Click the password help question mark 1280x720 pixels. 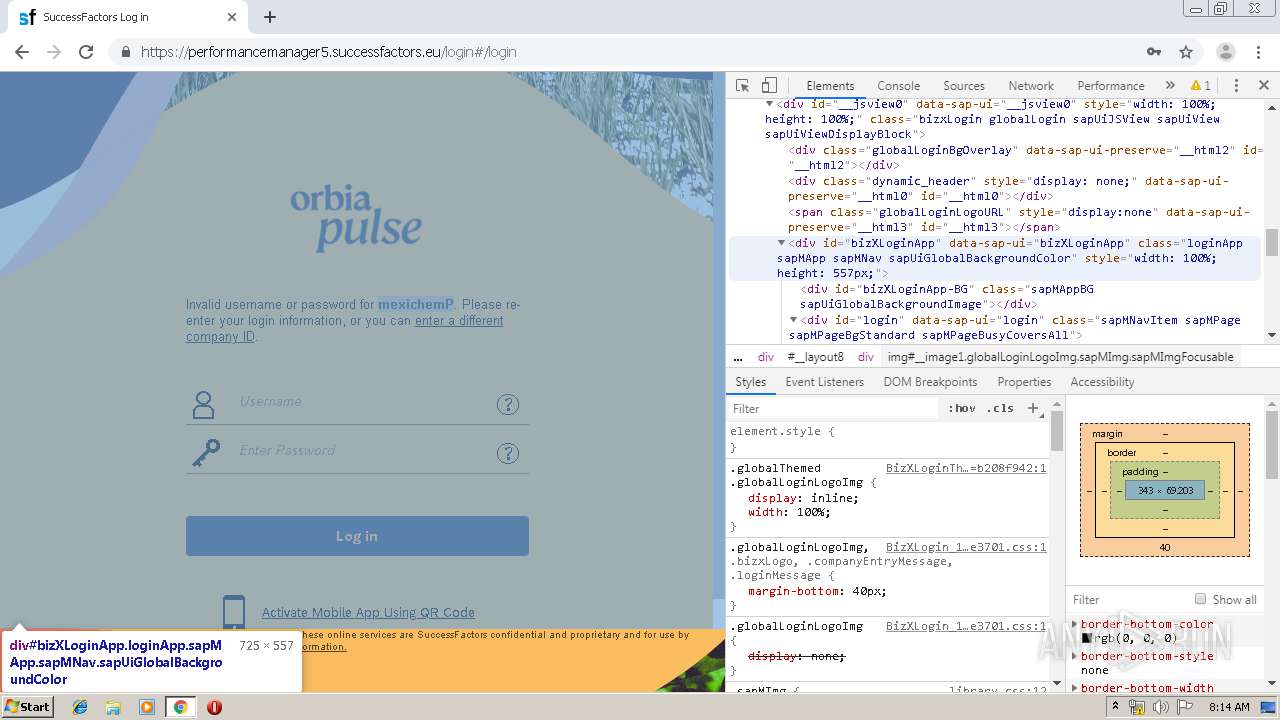click(508, 453)
